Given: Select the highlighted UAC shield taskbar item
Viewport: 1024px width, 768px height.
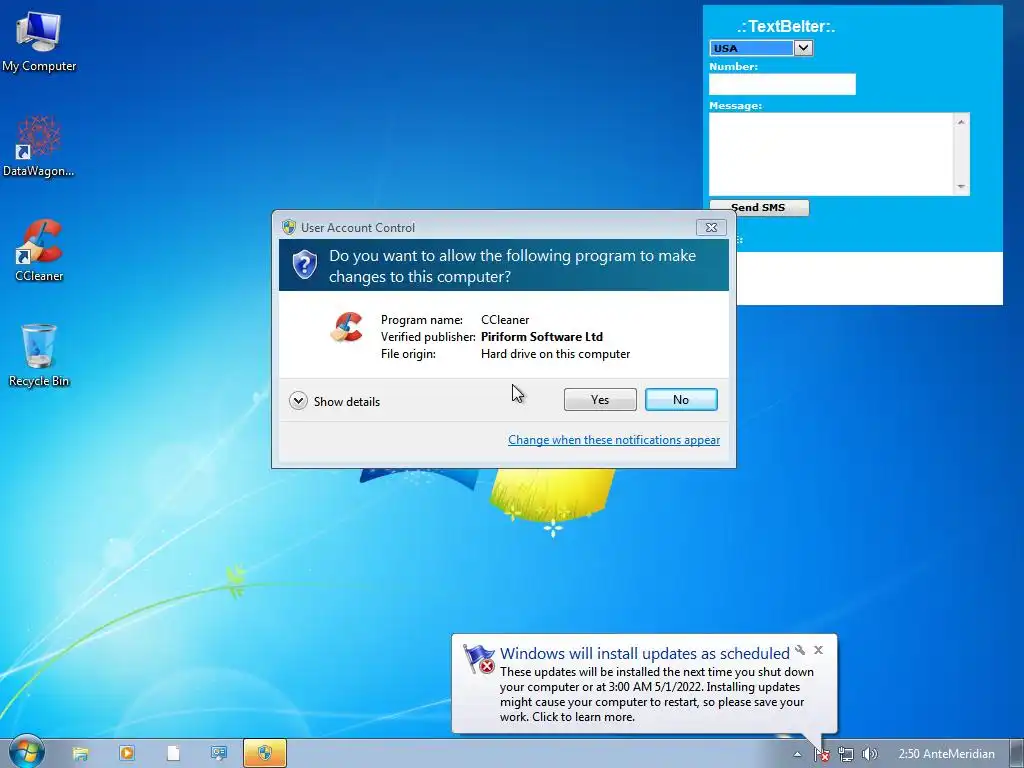Looking at the screenshot, I should (264, 753).
